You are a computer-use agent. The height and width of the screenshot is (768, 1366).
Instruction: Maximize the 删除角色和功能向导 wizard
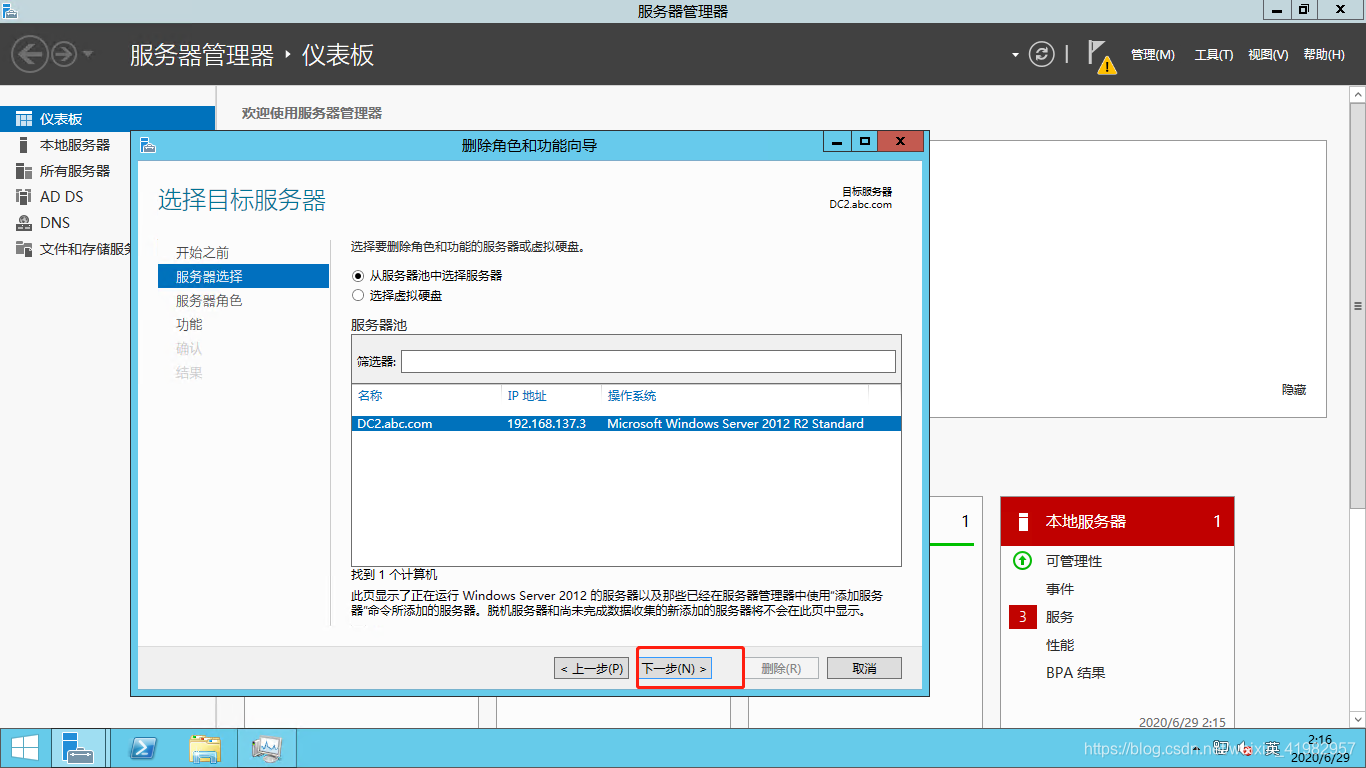pyautogui.click(x=864, y=141)
